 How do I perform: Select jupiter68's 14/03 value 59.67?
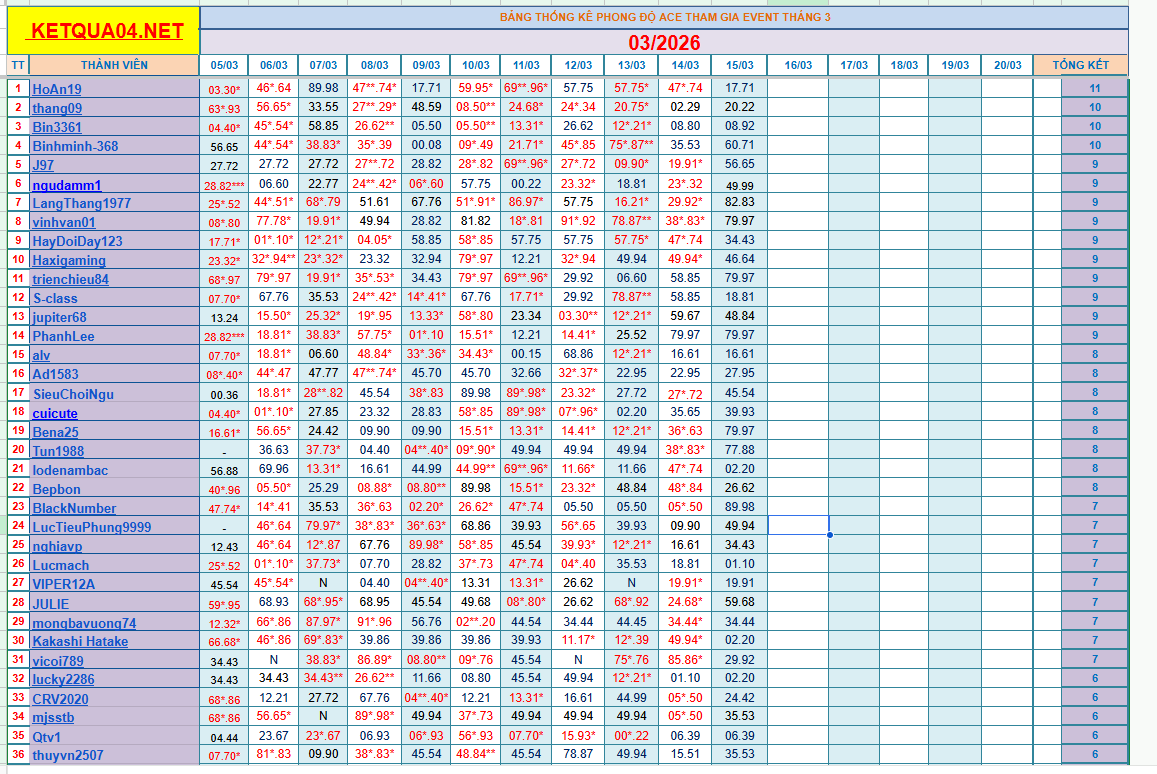pos(685,315)
